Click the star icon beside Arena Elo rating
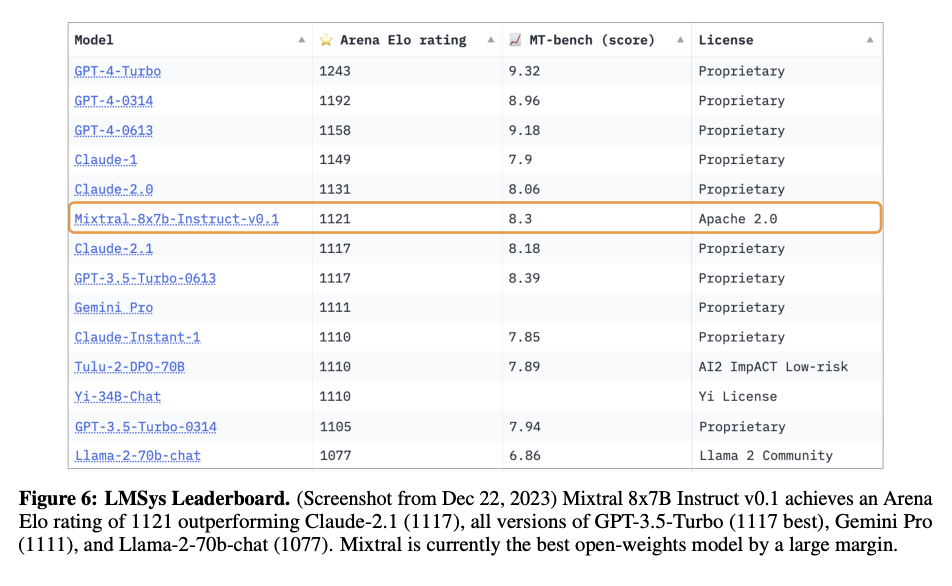The width and height of the screenshot is (952, 586). 326,40
